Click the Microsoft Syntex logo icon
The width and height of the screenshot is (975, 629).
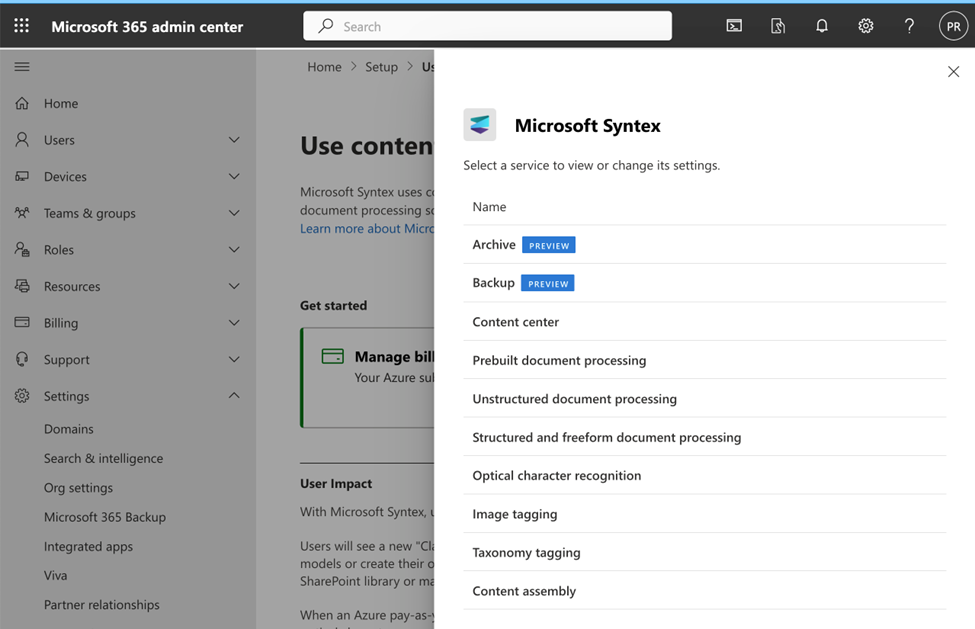click(x=479, y=125)
